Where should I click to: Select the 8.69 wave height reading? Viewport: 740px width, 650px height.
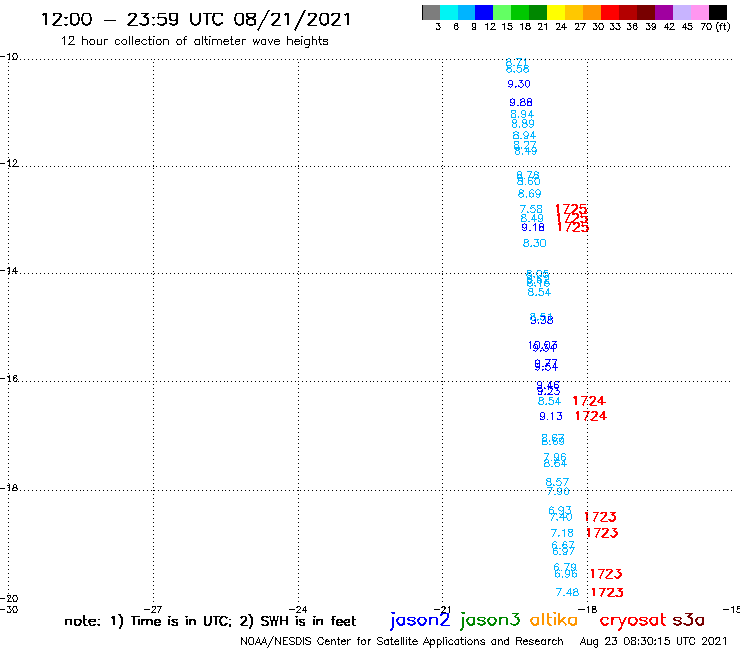pos(530,194)
